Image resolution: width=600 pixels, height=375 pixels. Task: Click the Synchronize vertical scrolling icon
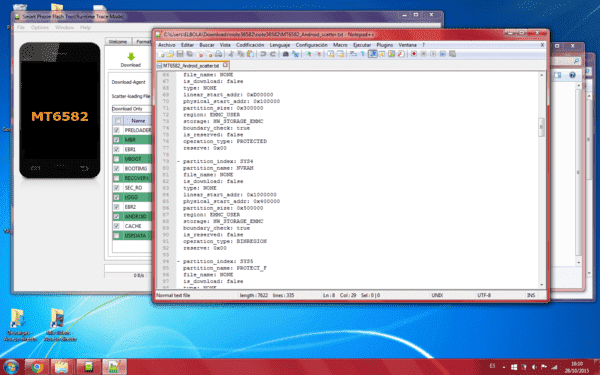[331, 54]
